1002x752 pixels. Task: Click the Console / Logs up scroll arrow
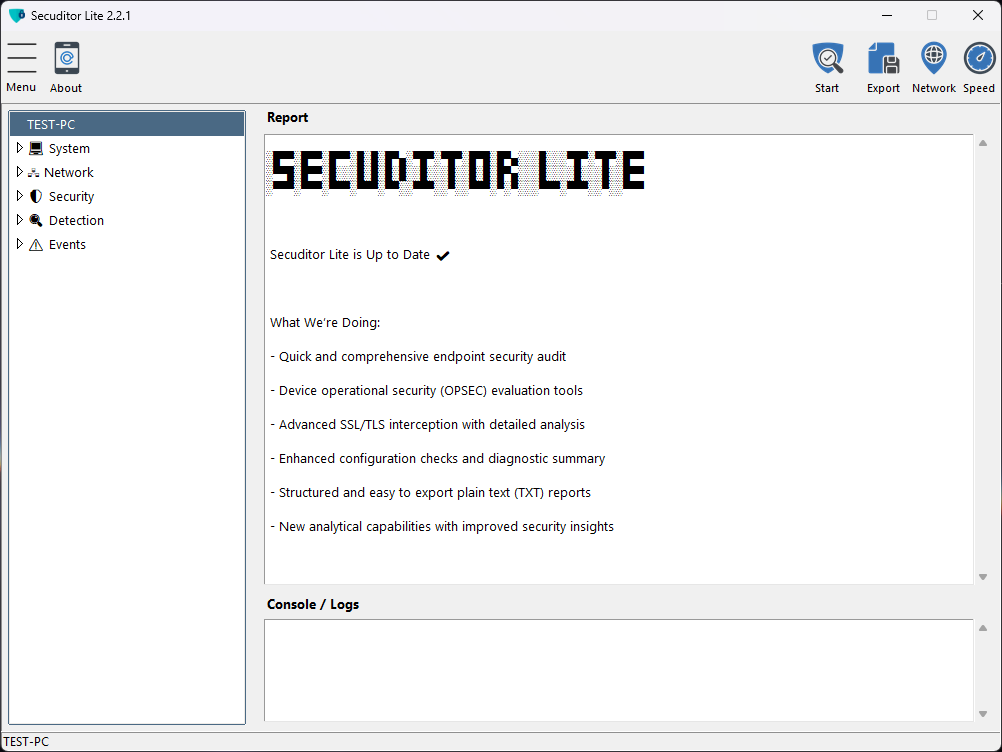click(983, 628)
